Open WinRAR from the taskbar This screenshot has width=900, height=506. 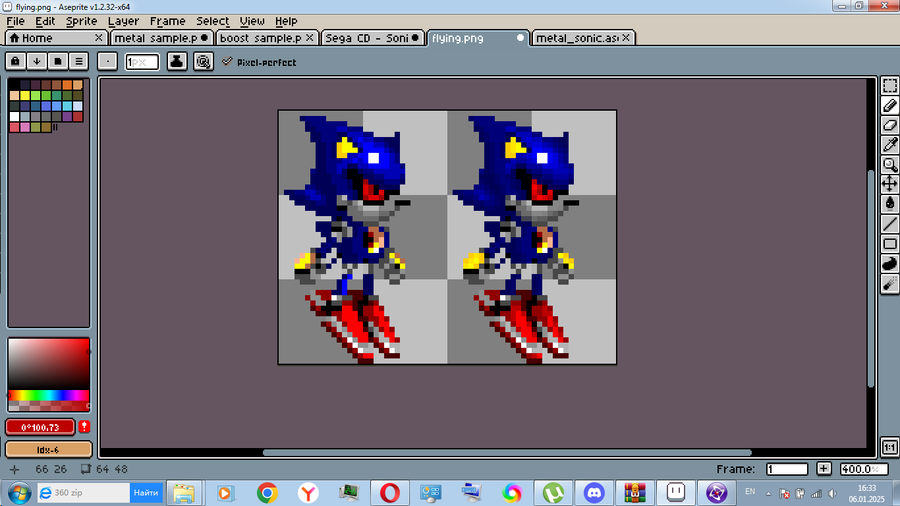coord(635,493)
